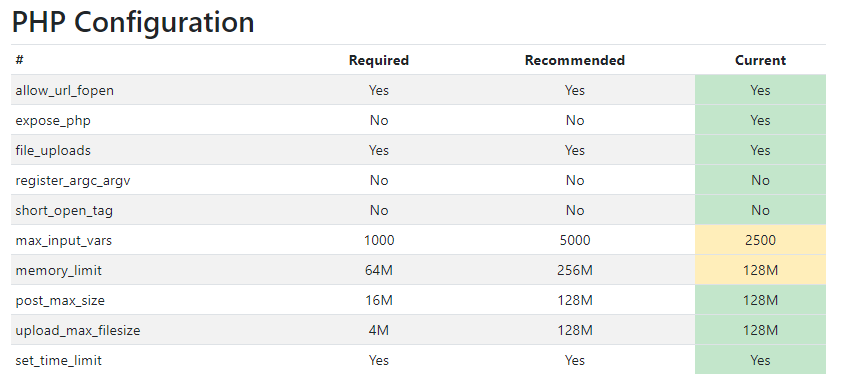Click the PHP Configuration heading
This screenshot has height=388, width=847.
[x=133, y=23]
